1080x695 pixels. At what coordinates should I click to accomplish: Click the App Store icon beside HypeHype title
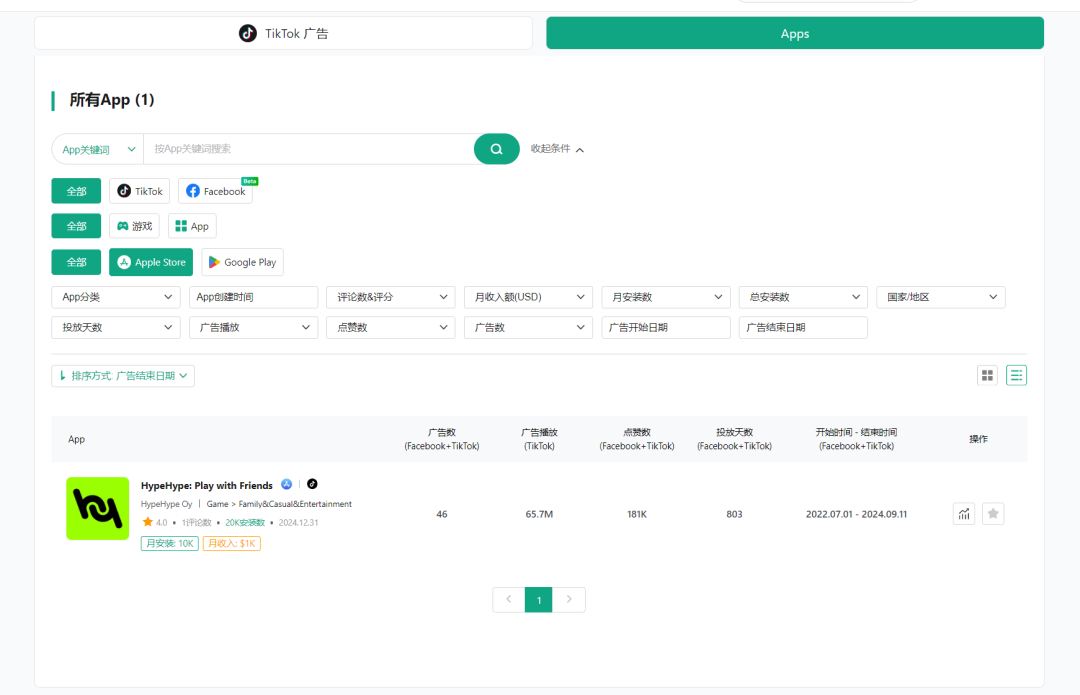pyautogui.click(x=287, y=484)
